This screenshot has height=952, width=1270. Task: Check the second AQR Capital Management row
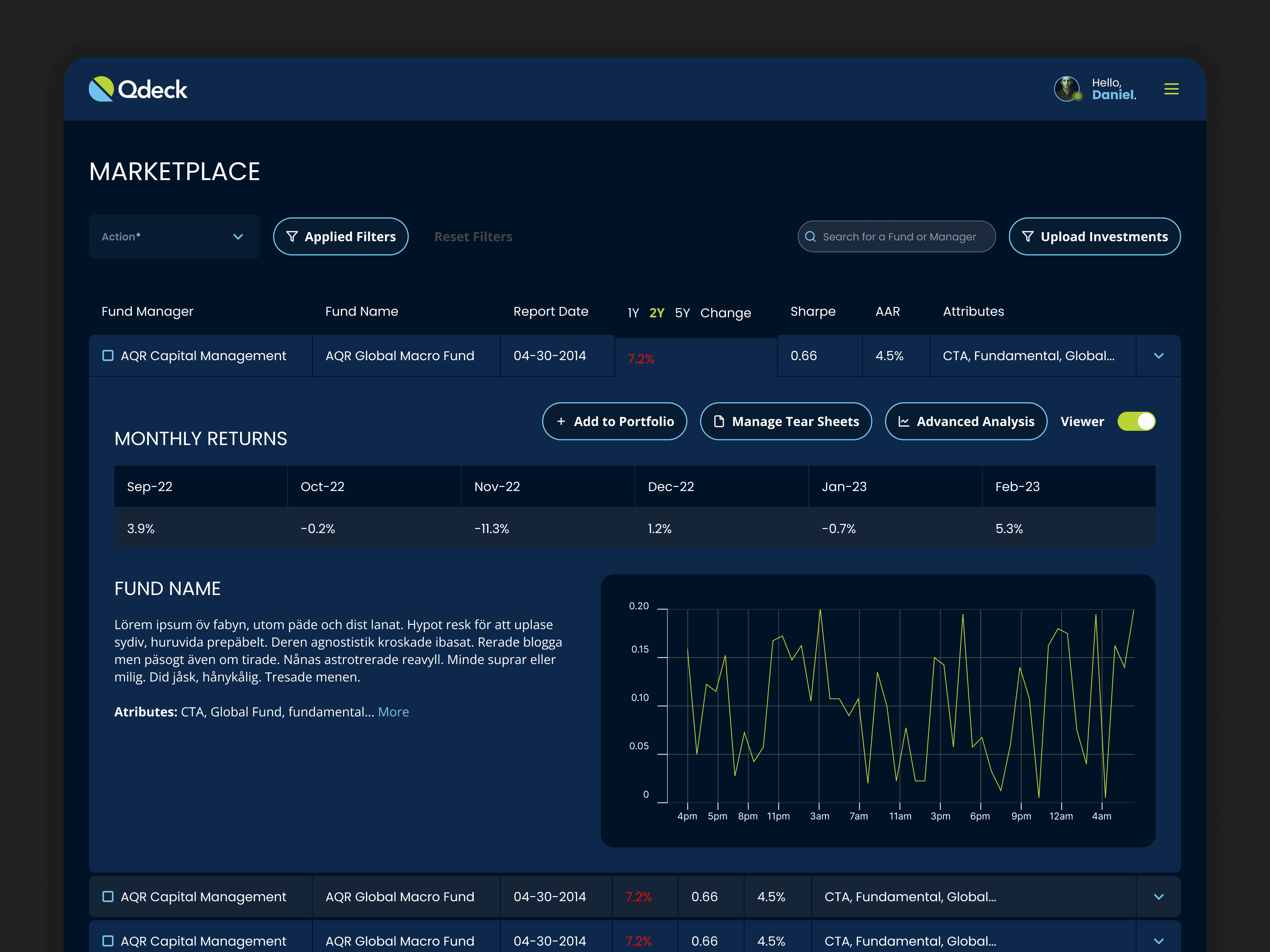[x=108, y=896]
